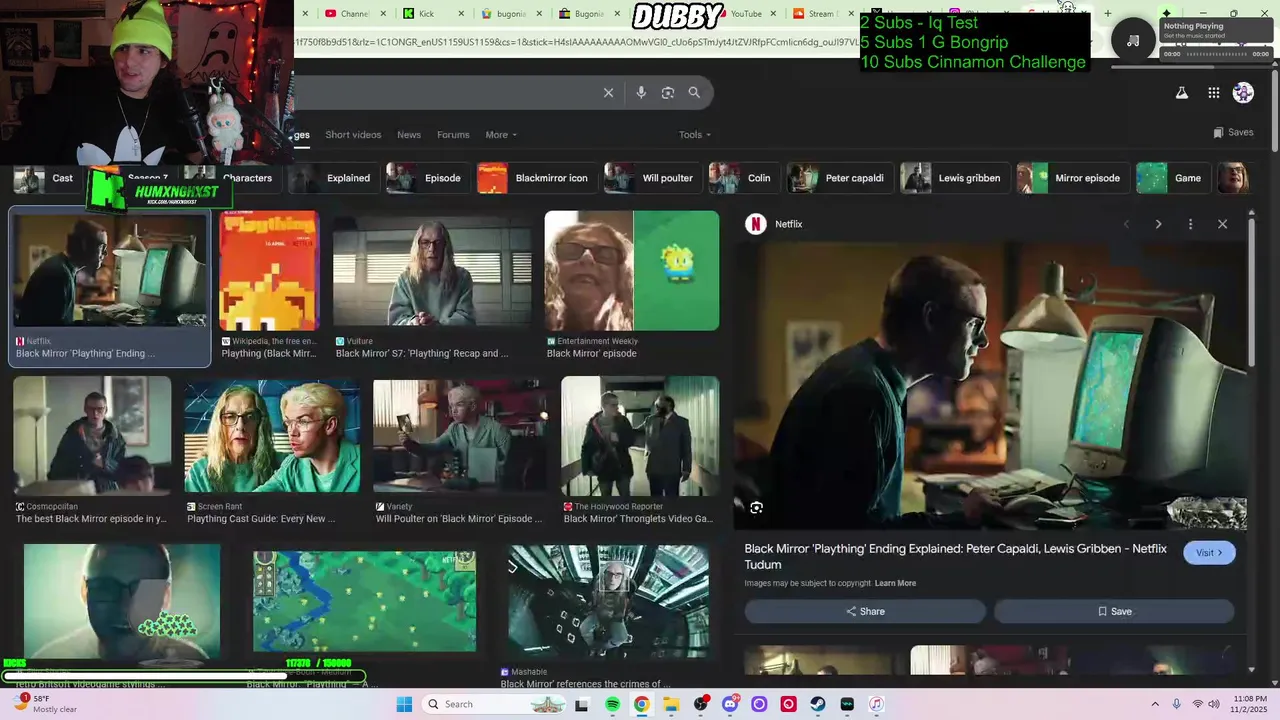1280x720 pixels.
Task: Switch to the News results tab
Action: coord(409,135)
